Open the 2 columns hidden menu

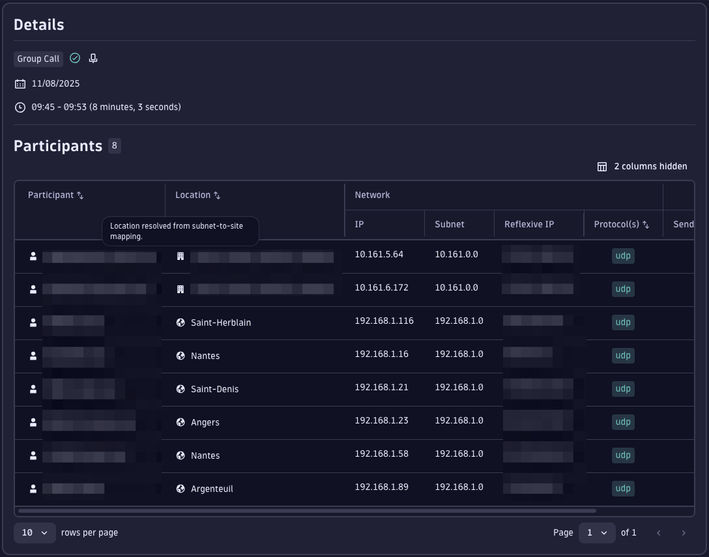[642, 166]
